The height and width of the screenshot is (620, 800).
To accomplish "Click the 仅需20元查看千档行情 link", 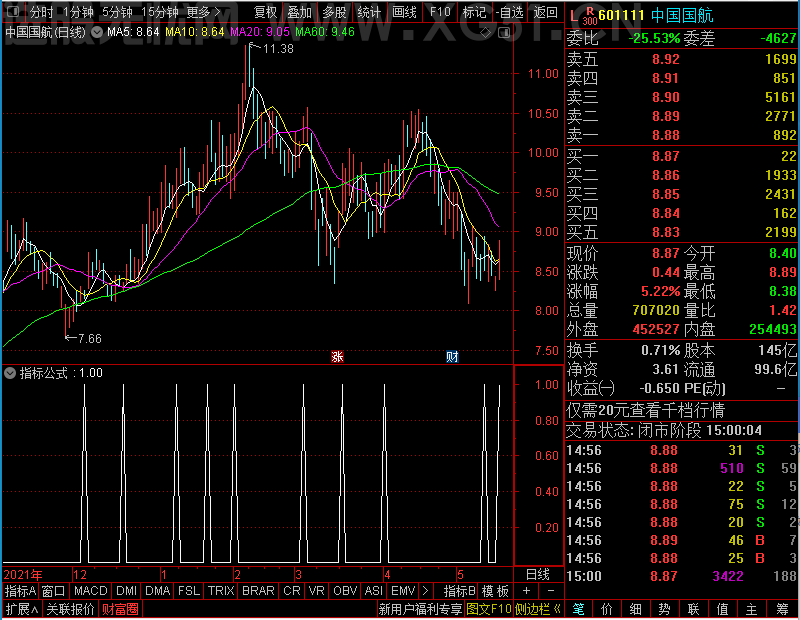I will [x=645, y=411].
